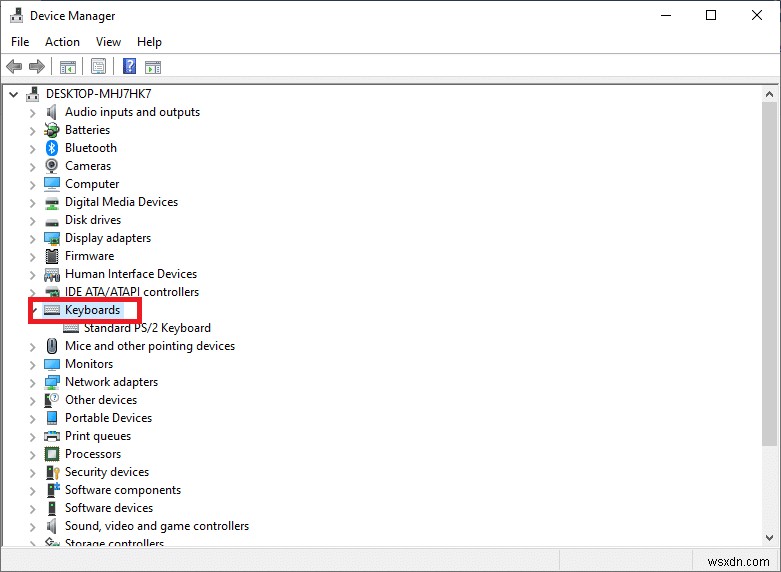
Task: Click the Disk drives icon
Action: pyautogui.click(x=52, y=221)
